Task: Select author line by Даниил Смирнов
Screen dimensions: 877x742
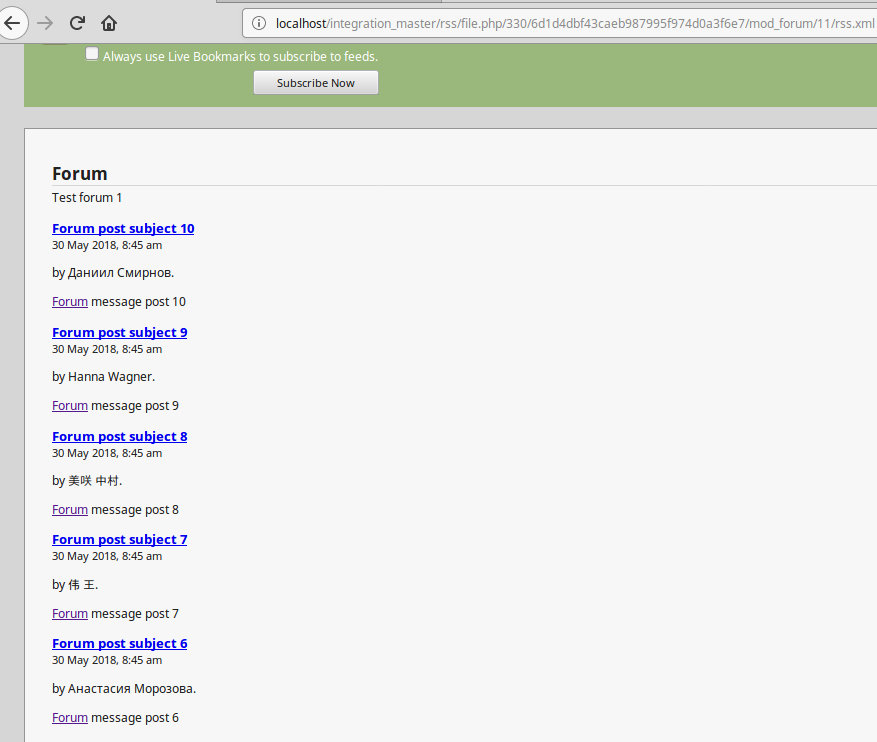Action: 113,273
